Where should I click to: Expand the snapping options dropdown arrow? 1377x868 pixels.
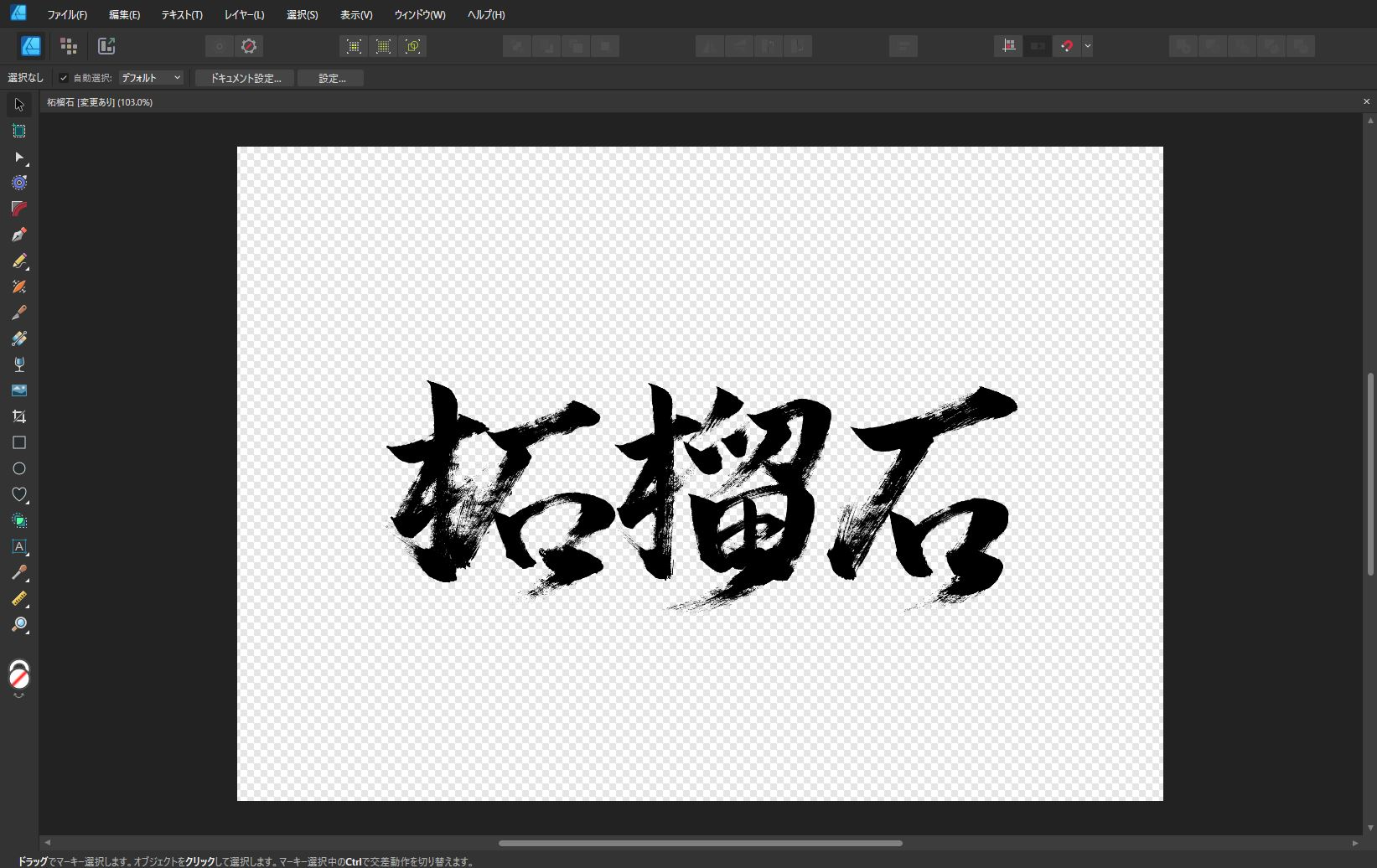(1087, 46)
